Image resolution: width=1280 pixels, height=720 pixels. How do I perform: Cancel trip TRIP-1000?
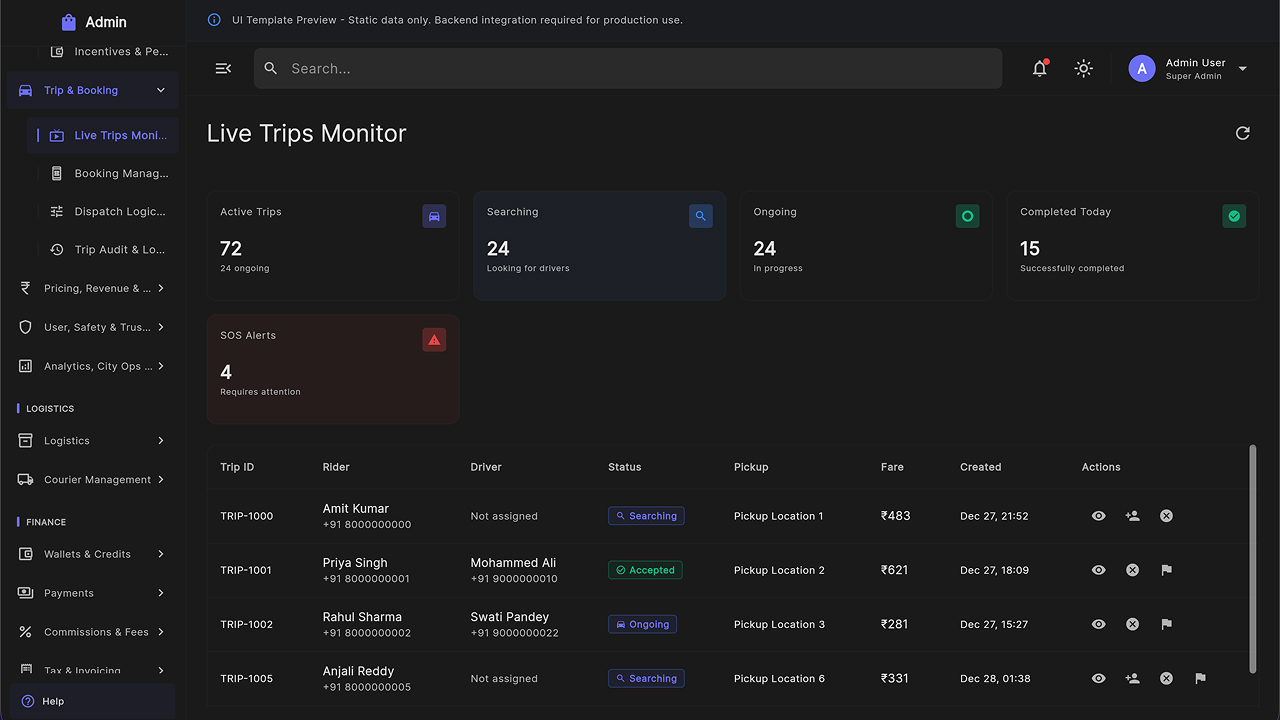coord(1166,516)
